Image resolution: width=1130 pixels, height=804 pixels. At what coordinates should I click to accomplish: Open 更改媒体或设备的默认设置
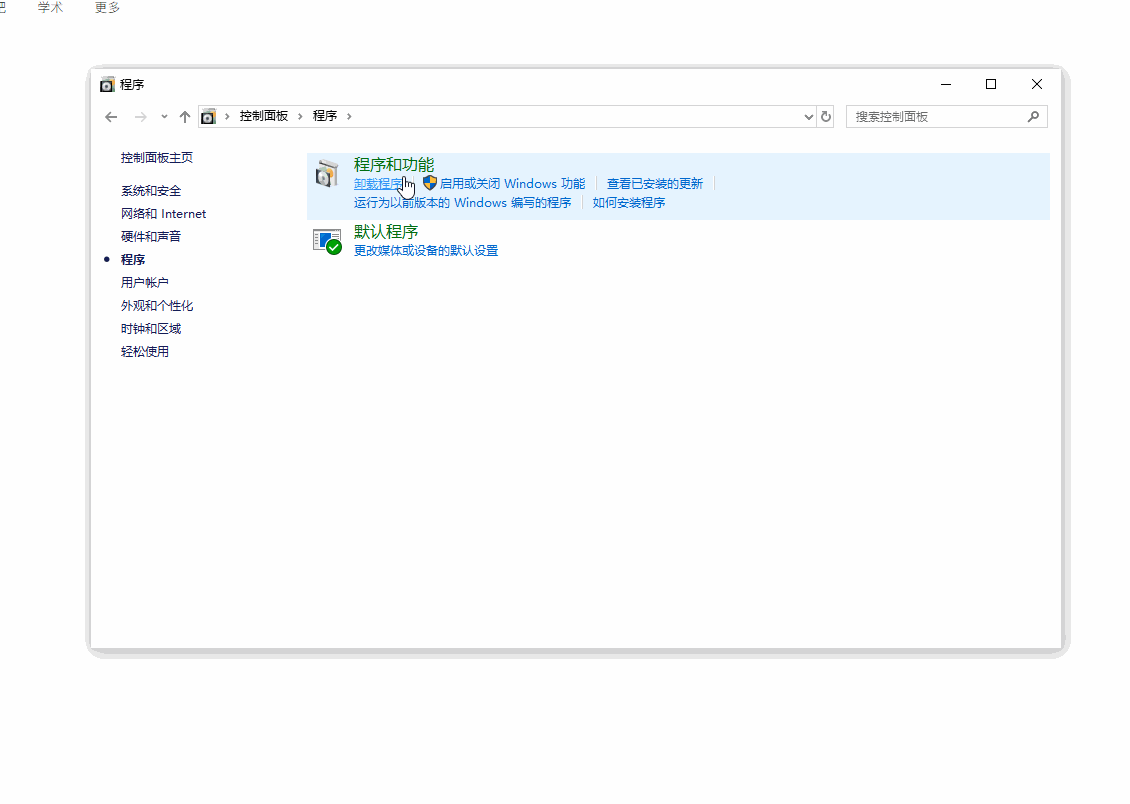426,251
